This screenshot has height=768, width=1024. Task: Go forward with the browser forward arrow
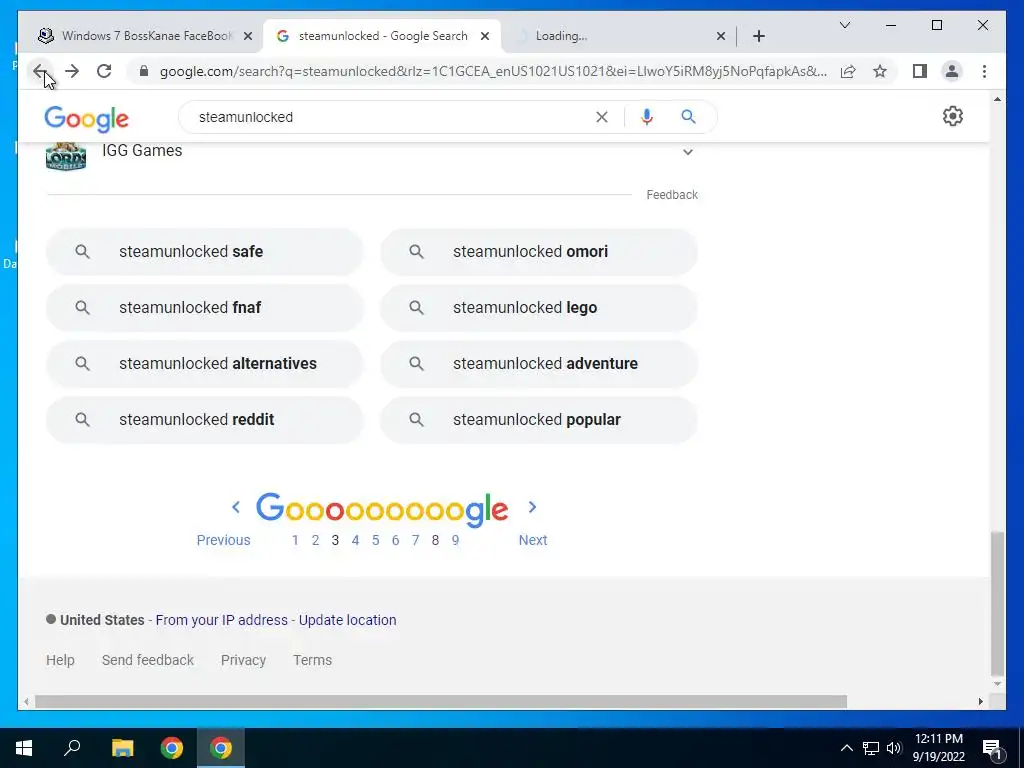(72, 71)
